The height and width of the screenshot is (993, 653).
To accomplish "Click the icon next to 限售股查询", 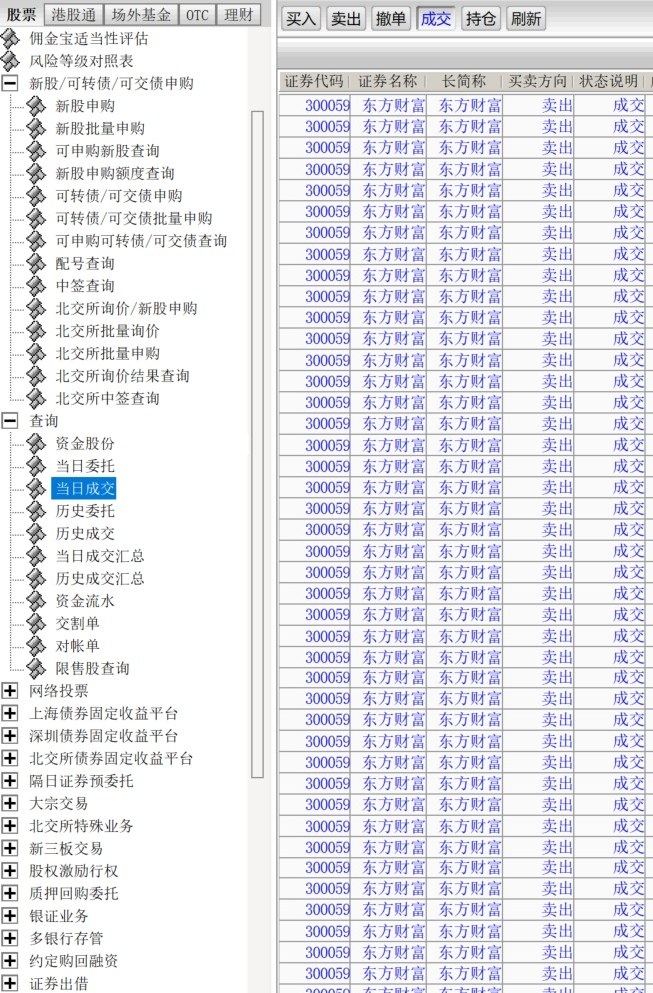I will (36, 668).
